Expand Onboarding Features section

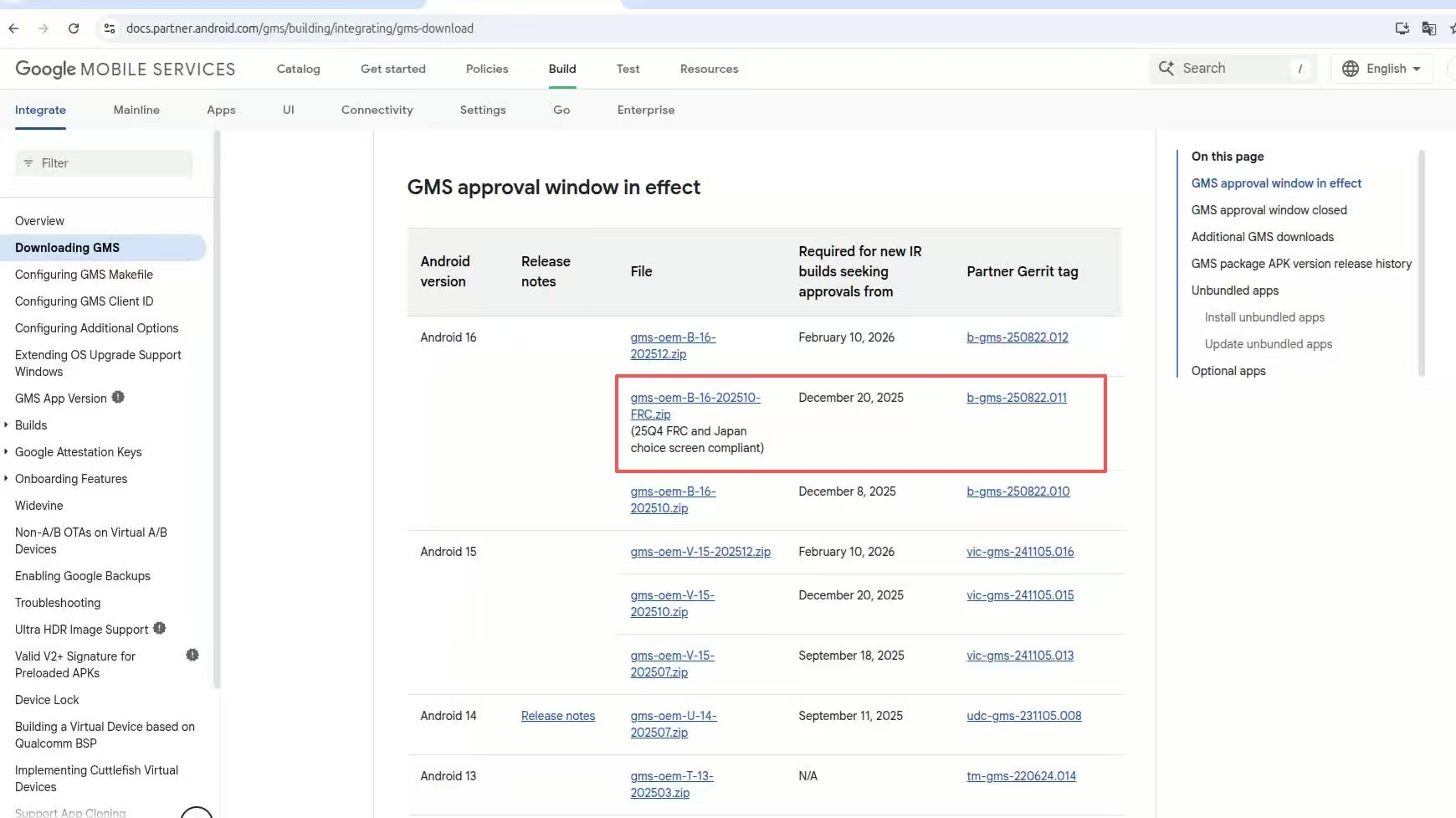click(6, 478)
